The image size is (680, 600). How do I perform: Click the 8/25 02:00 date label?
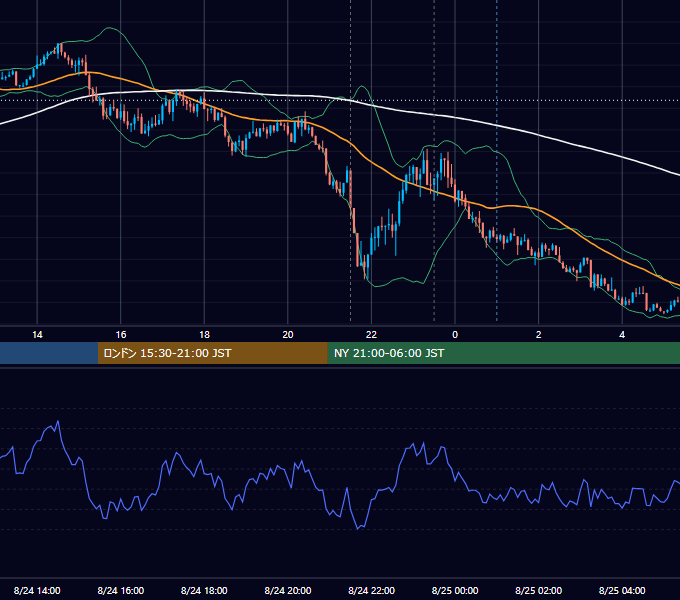[x=538, y=590]
